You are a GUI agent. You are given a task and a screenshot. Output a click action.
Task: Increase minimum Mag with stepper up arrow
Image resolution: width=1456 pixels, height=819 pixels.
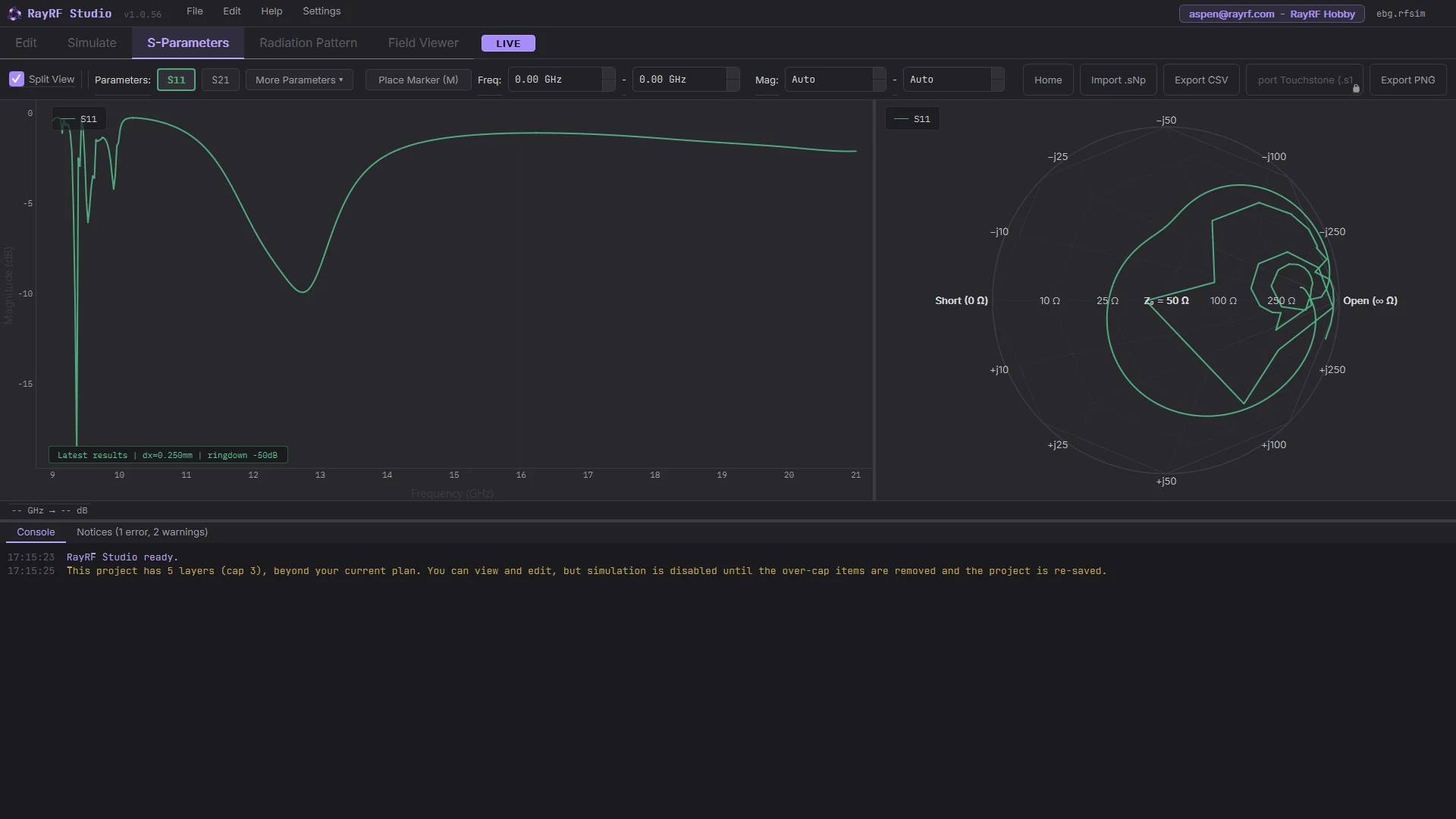pos(879,74)
